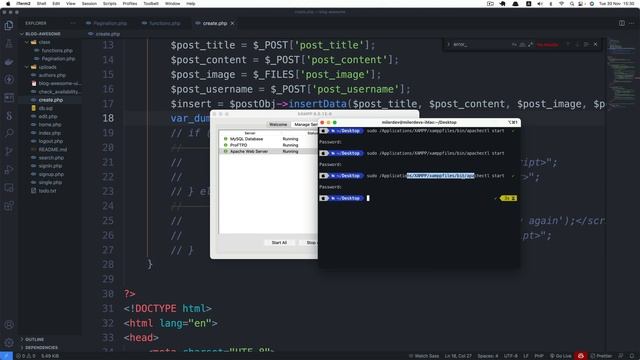Viewport: 640px width, 360px height.
Task: Open edit.php in the explorer
Action: point(48,116)
